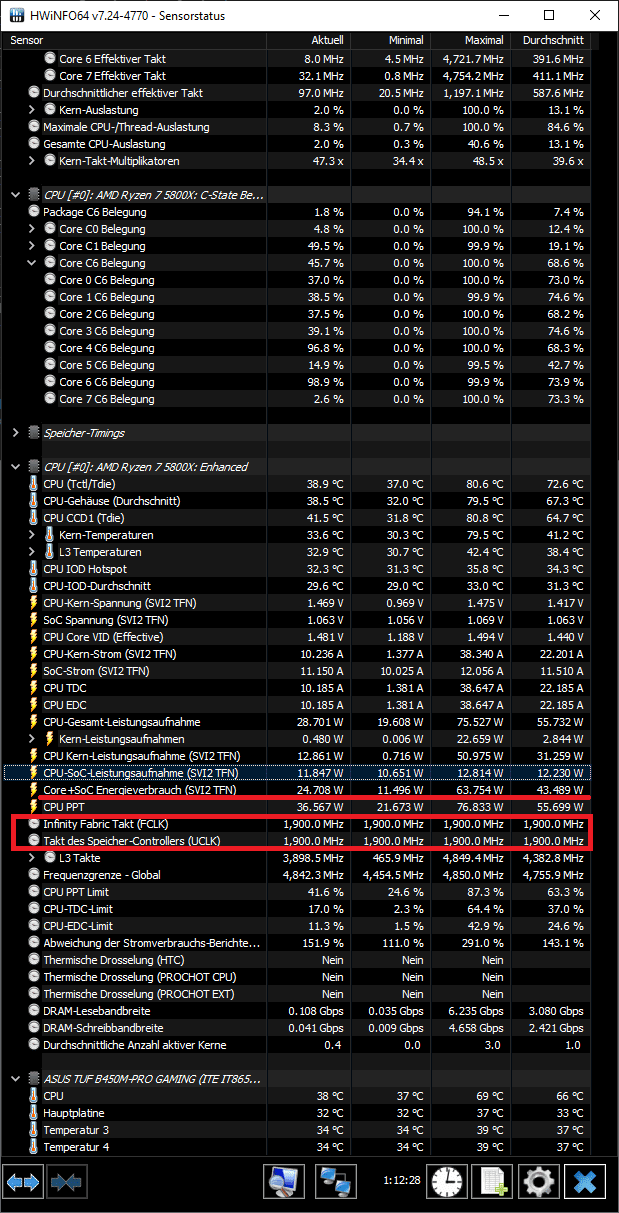Open the networked two-monitors icon
The height and width of the screenshot is (1213, 619).
click(x=337, y=1182)
